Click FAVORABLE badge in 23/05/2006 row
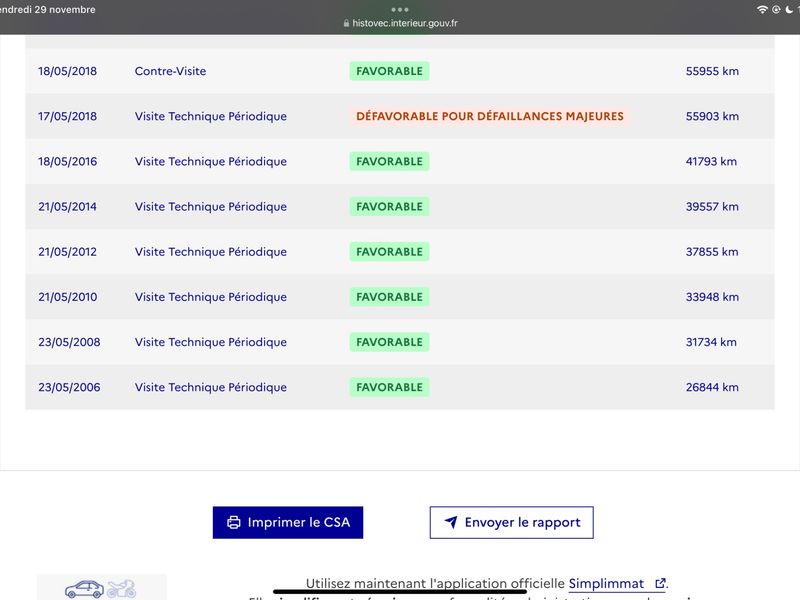The width and height of the screenshot is (800, 600). [389, 387]
